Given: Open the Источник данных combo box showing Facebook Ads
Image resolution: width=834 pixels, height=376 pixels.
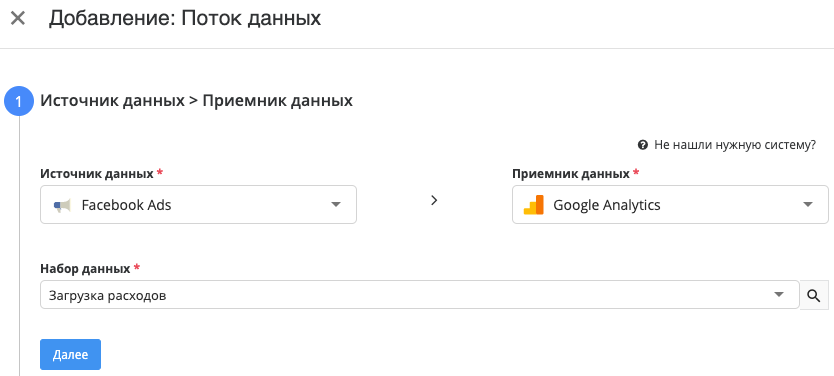Looking at the screenshot, I should click(x=198, y=204).
